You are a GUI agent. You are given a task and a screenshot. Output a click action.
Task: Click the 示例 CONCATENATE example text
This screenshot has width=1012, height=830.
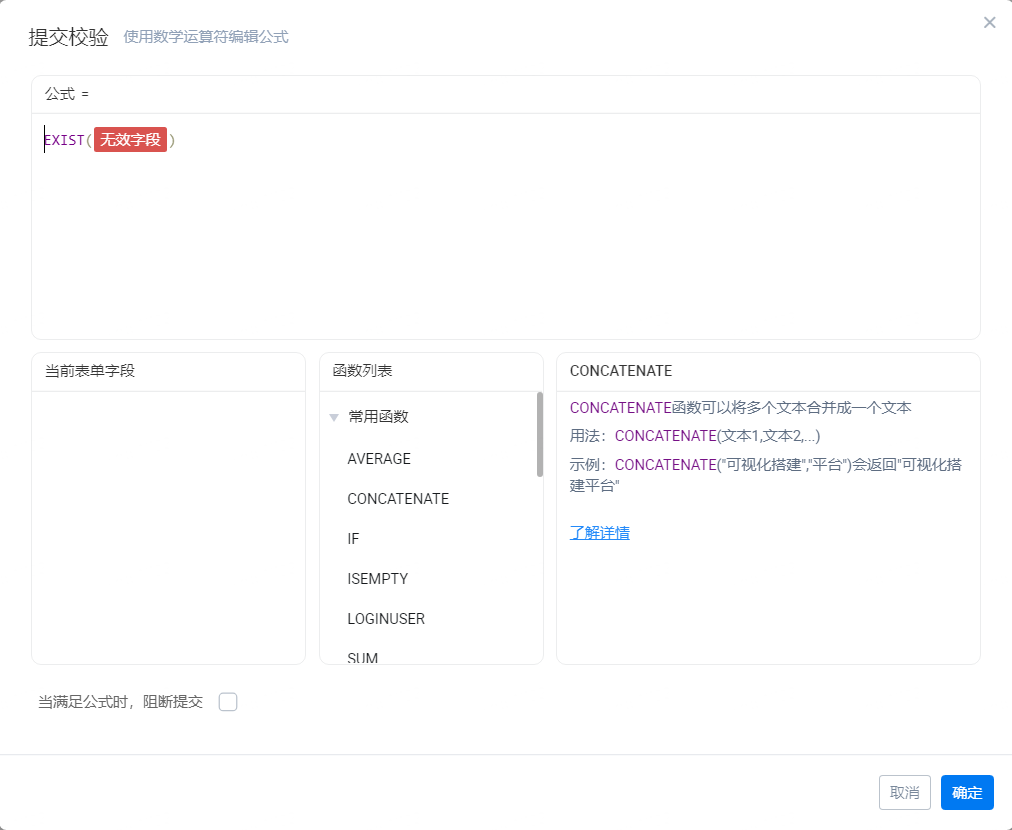pos(765,475)
